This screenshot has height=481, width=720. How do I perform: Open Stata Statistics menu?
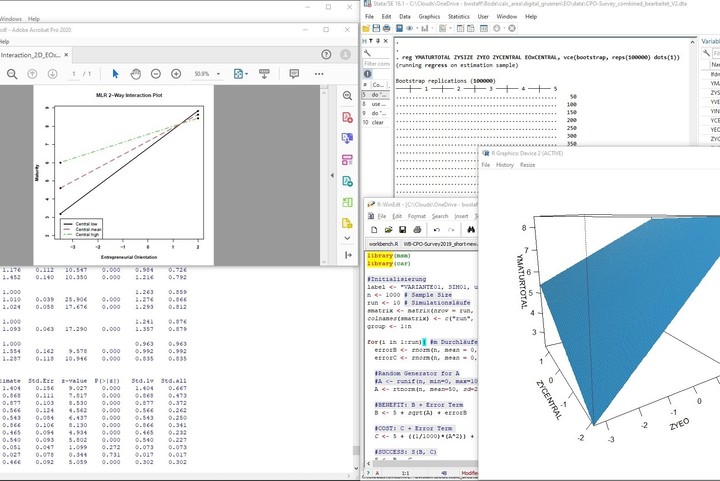pyautogui.click(x=459, y=17)
